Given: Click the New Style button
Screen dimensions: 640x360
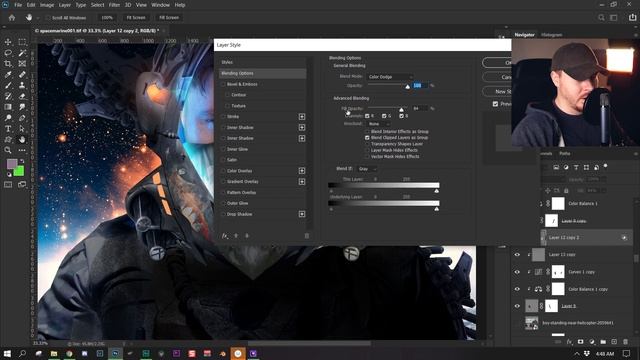Looking at the screenshot, I should (x=497, y=91).
